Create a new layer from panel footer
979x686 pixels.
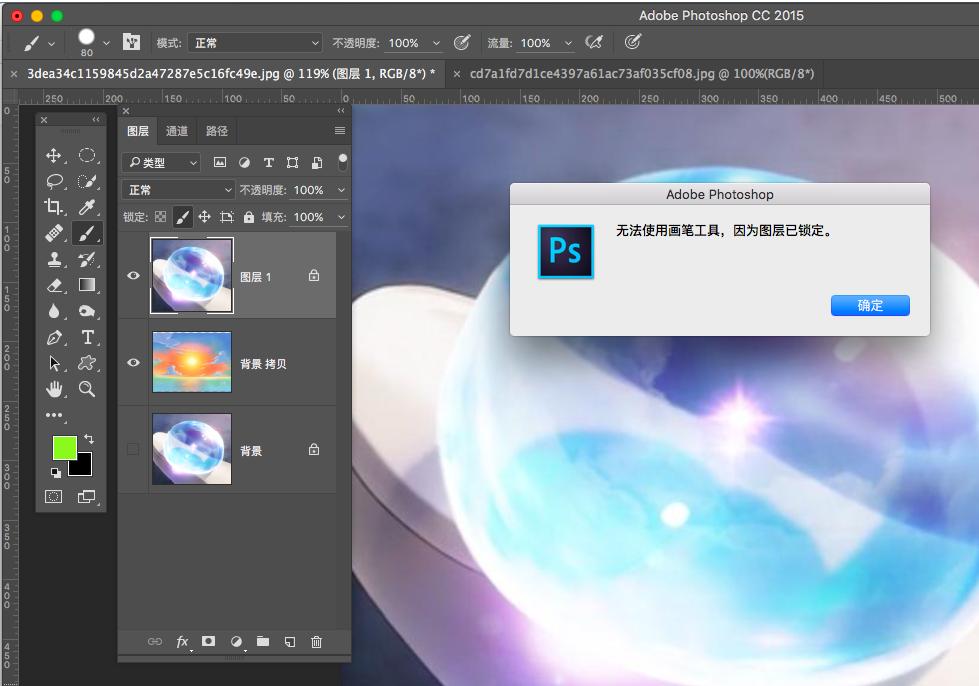pos(289,642)
